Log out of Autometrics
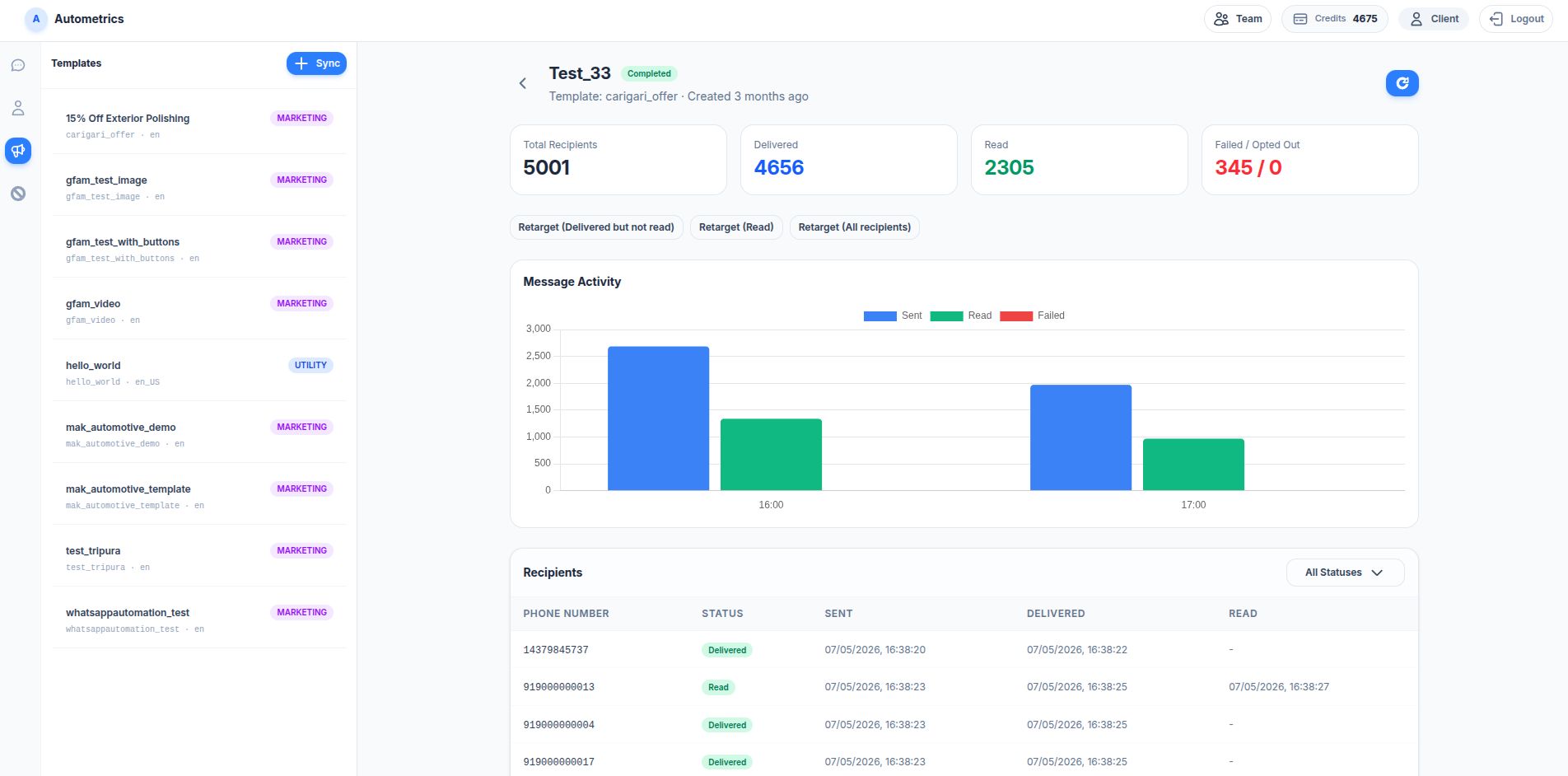1568x776 pixels. pyautogui.click(x=1516, y=19)
